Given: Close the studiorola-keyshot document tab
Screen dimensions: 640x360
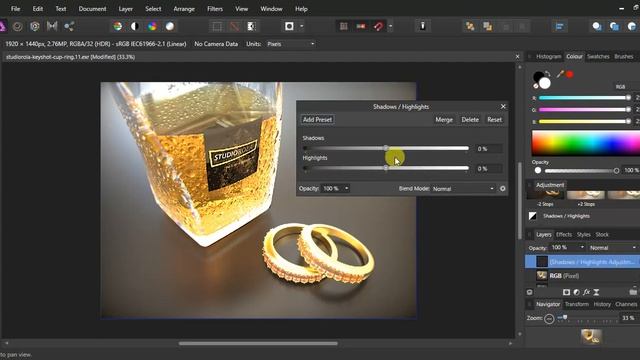Looking at the screenshot, I should point(517,57).
